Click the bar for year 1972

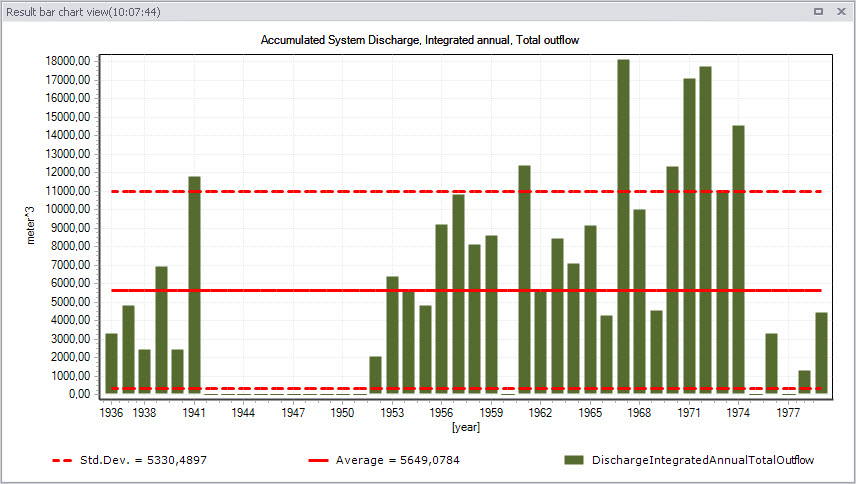tap(705, 230)
